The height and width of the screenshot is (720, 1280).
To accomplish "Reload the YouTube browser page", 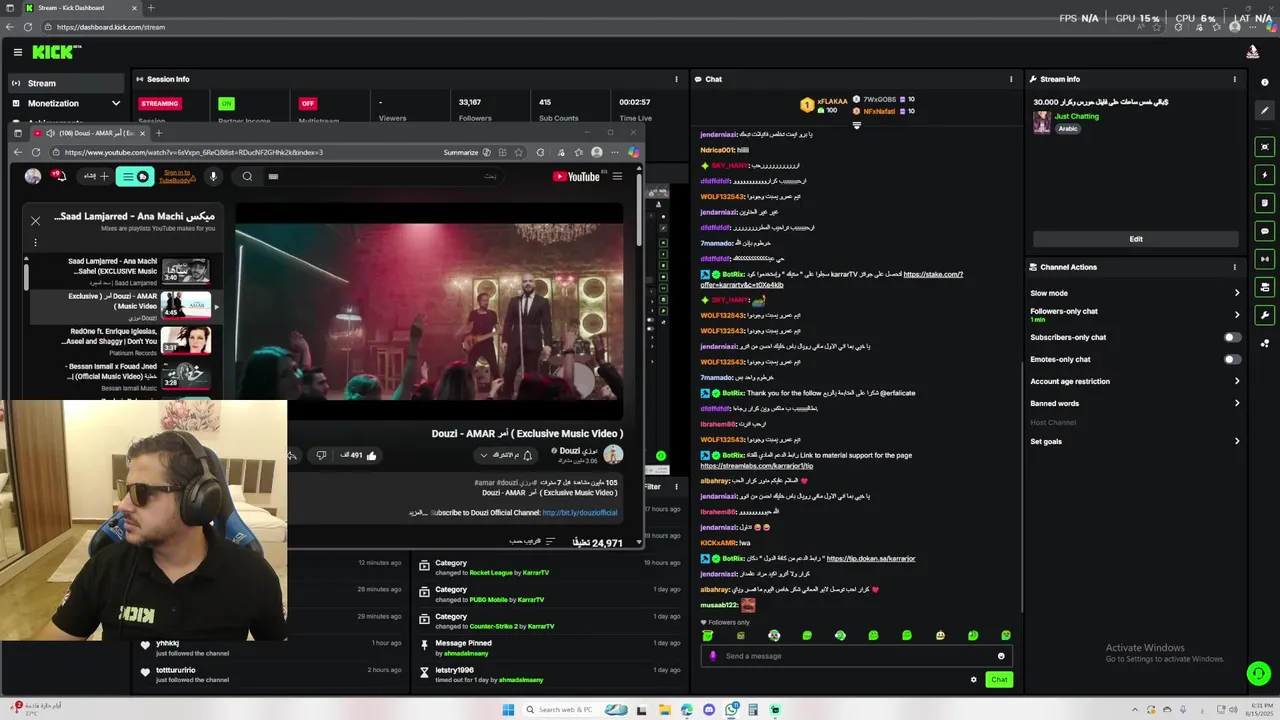I will [36, 152].
